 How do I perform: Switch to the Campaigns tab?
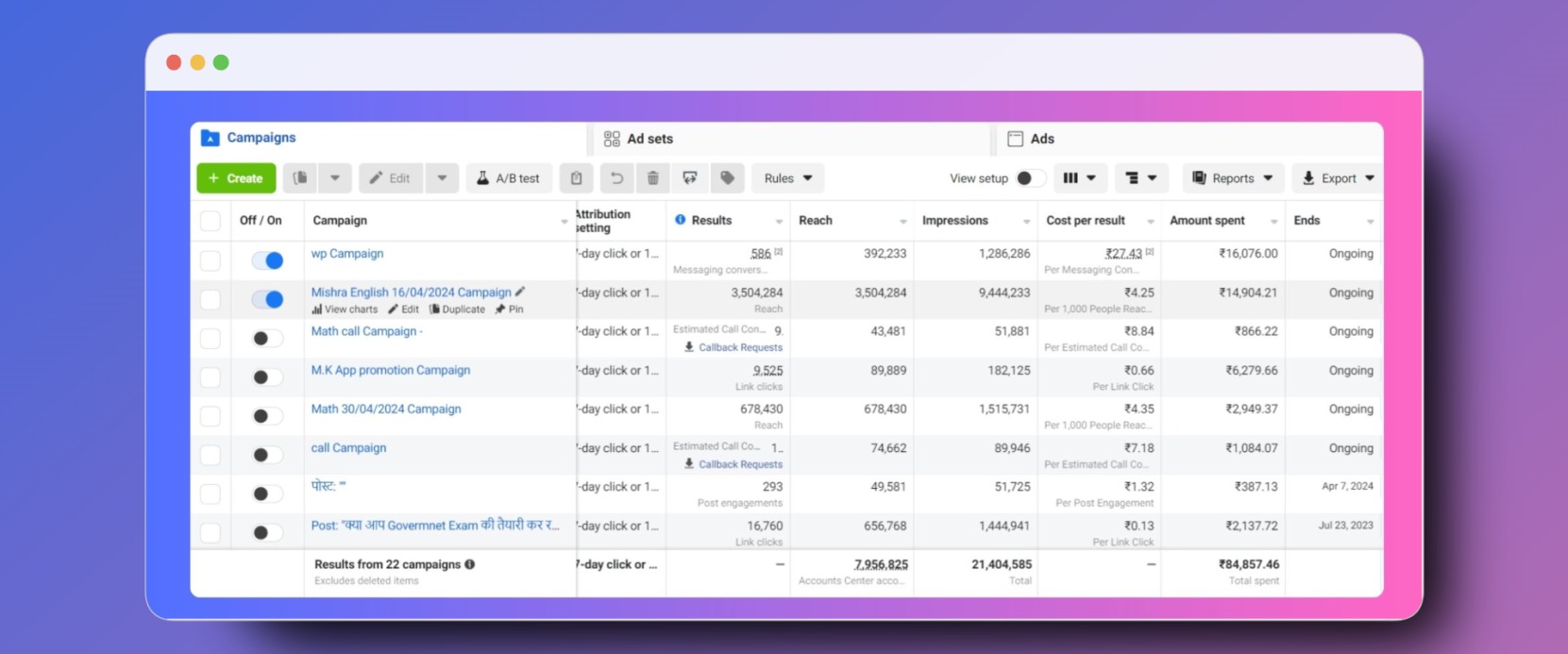coord(389,139)
